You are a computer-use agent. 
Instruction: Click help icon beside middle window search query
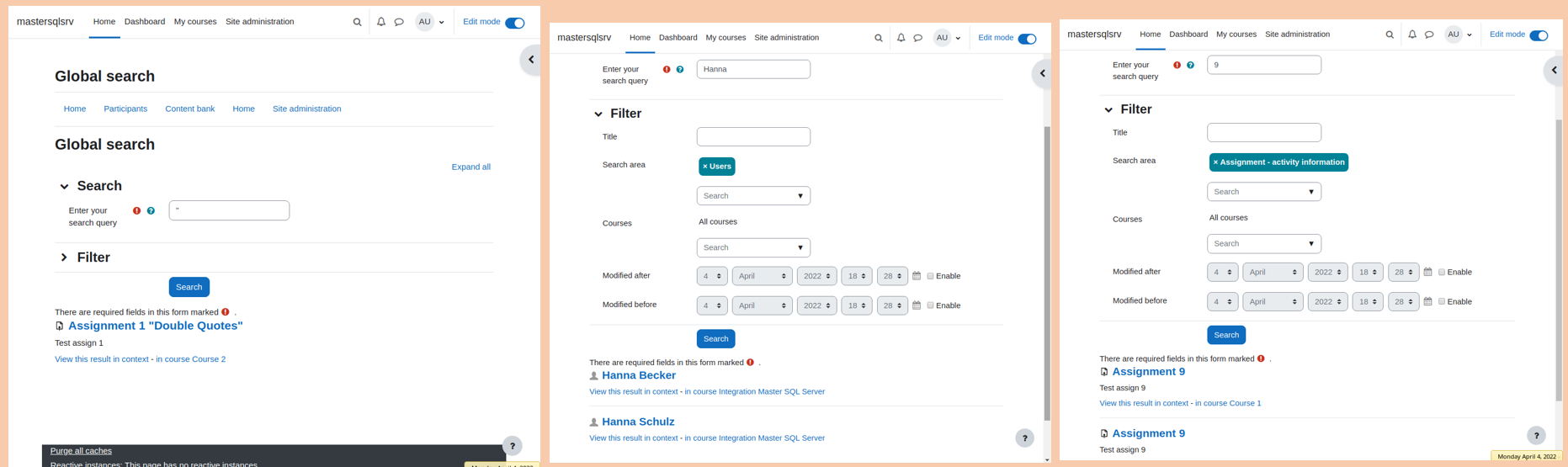pos(680,70)
